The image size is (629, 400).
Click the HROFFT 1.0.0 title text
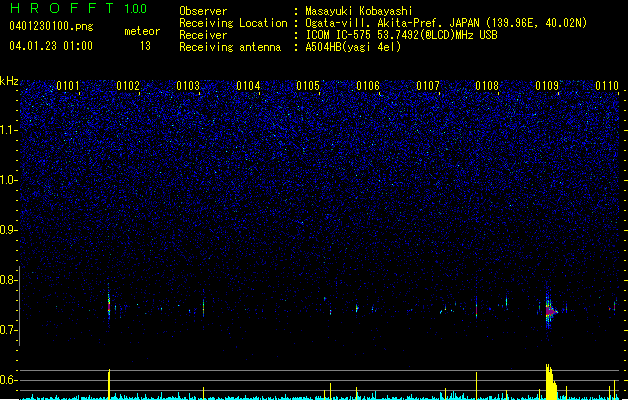[x=78, y=8]
